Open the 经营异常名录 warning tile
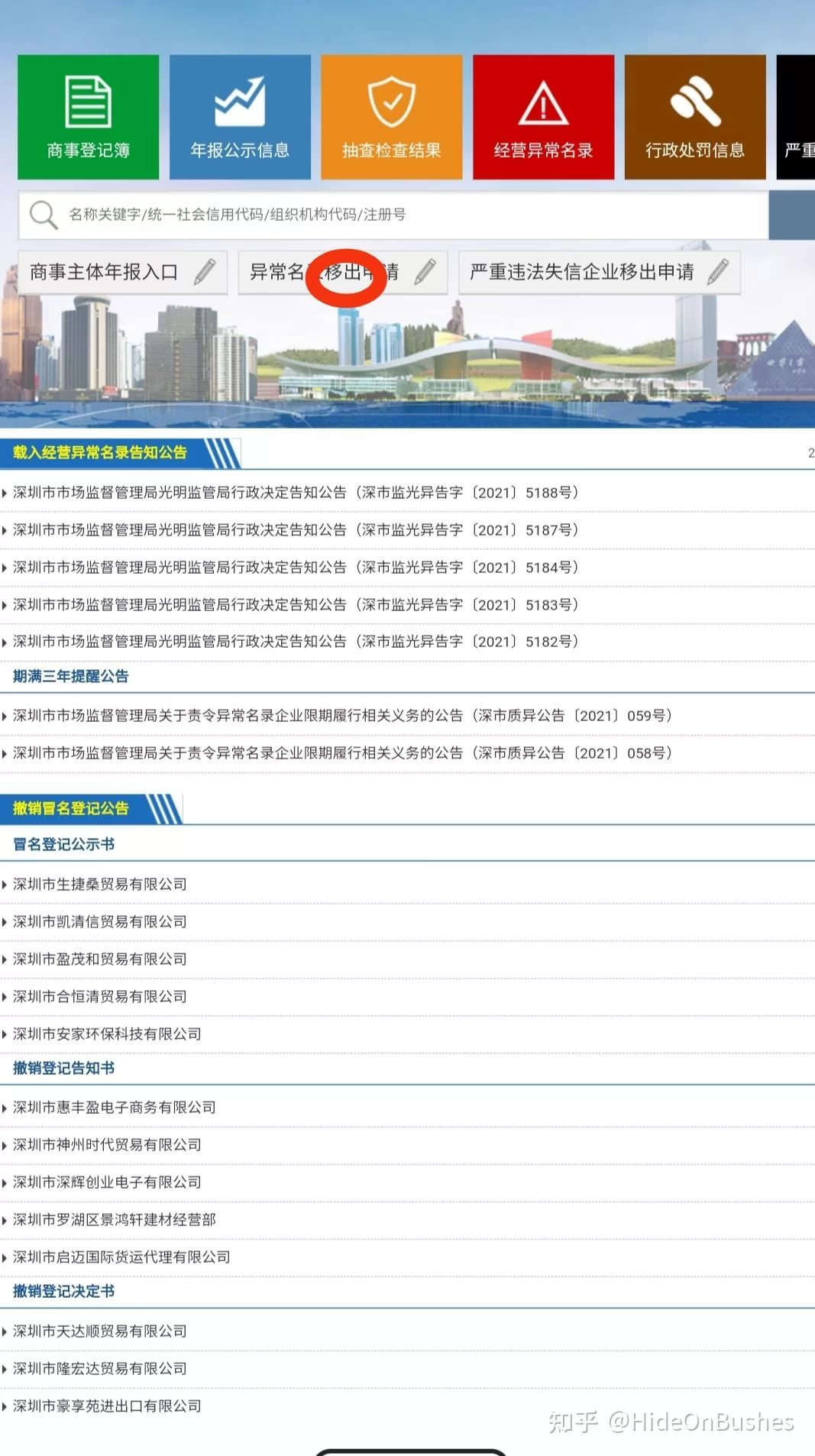This screenshot has height=1456, width=815. point(543,117)
